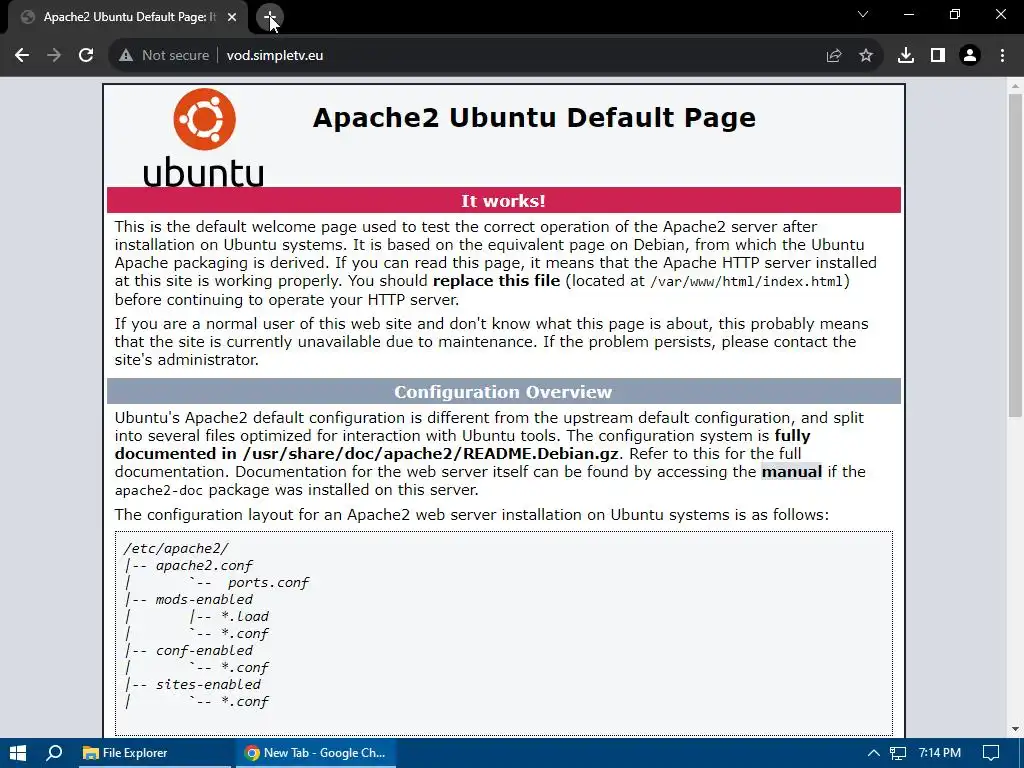Open the Chrome profile avatar
Viewport: 1024px width, 768px height.
point(970,56)
